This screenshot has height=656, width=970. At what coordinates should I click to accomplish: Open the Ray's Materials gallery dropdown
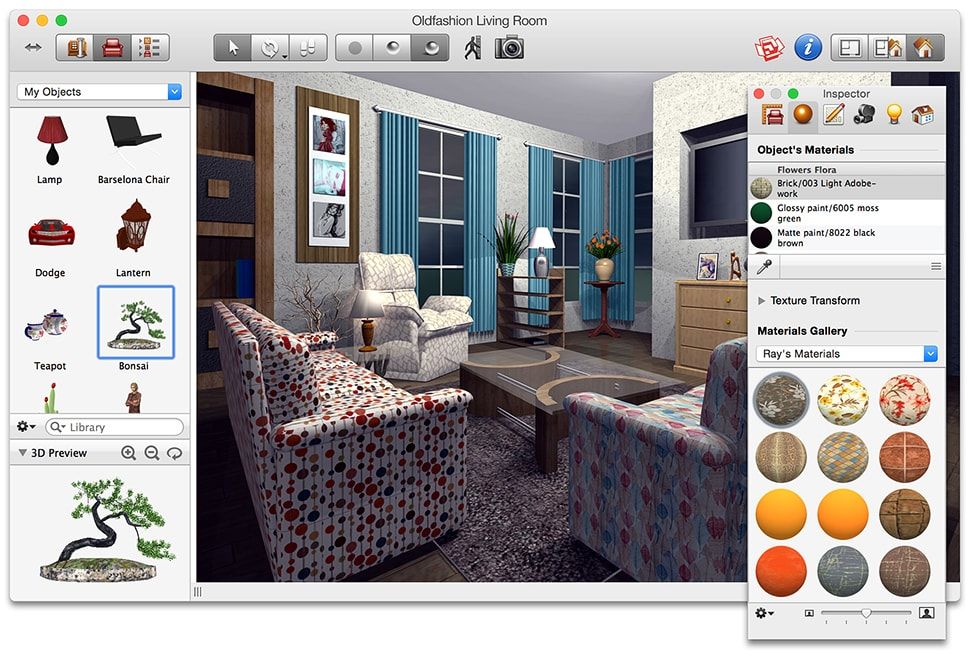click(846, 353)
